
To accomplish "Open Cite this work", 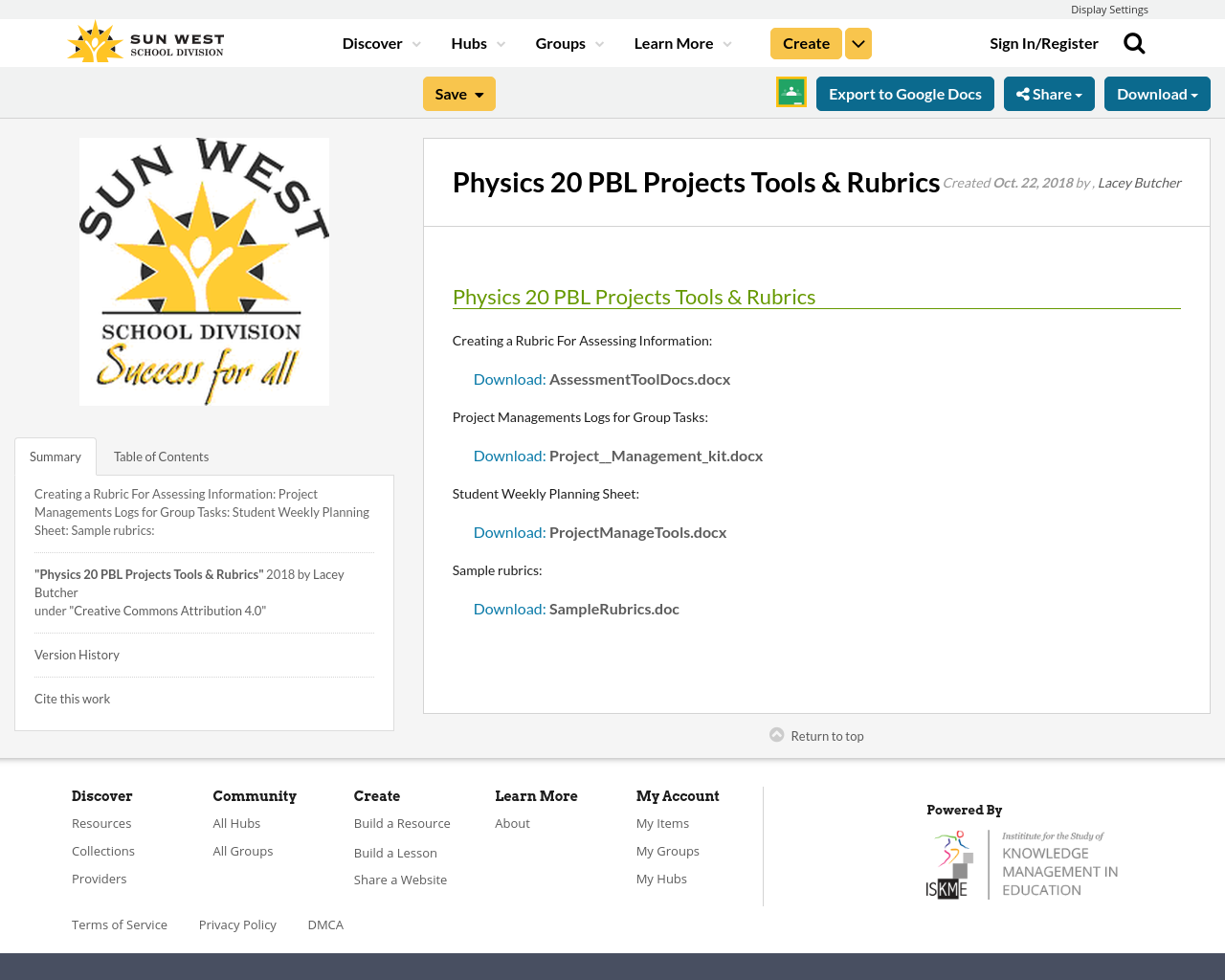I will 72,699.
